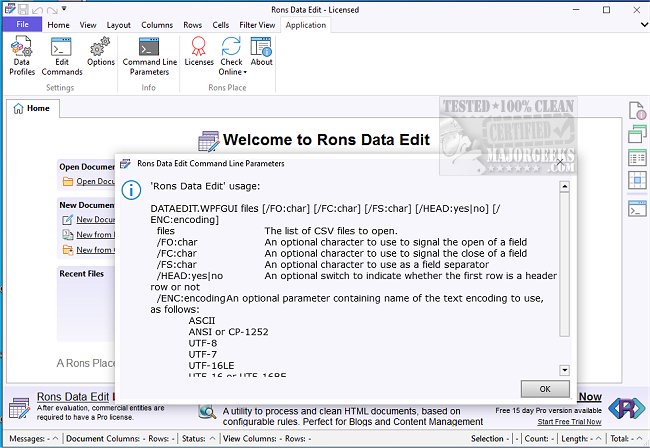Click document info icon in right sidebar

click(637, 110)
